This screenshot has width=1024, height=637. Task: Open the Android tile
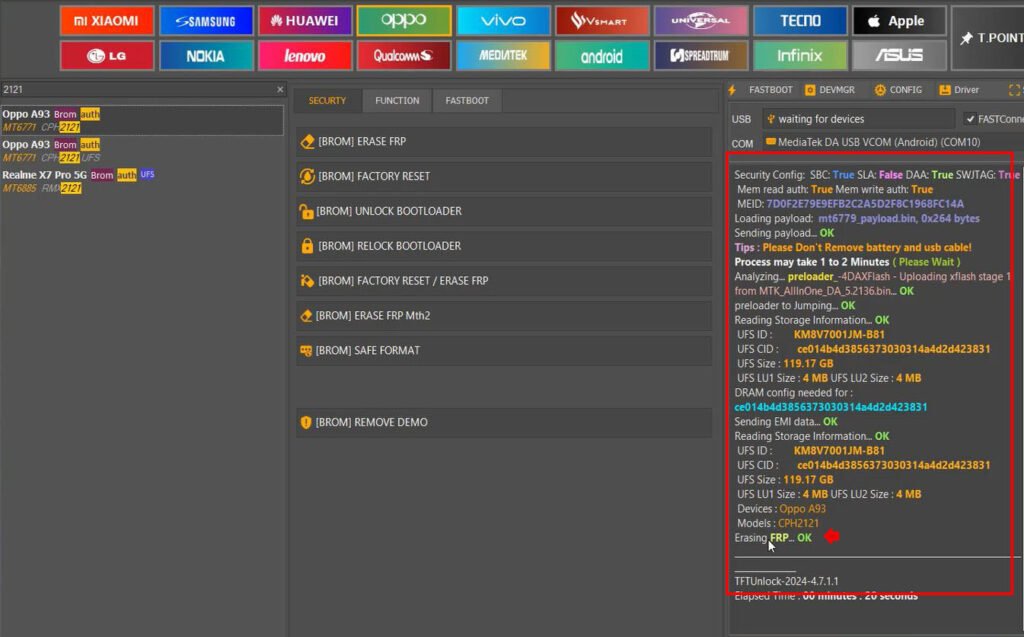[602, 56]
